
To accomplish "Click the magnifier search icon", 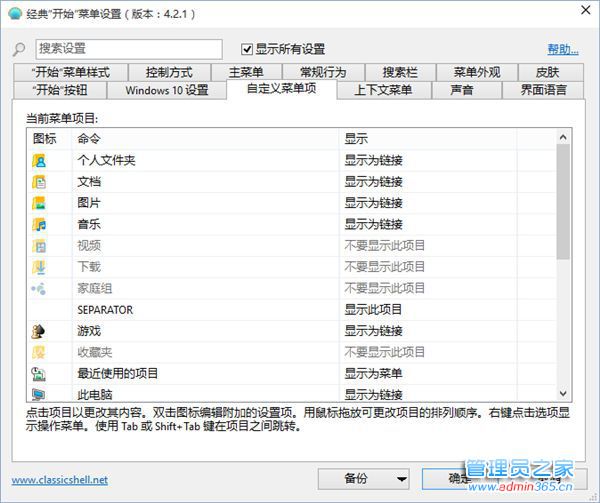I will tap(19, 49).
